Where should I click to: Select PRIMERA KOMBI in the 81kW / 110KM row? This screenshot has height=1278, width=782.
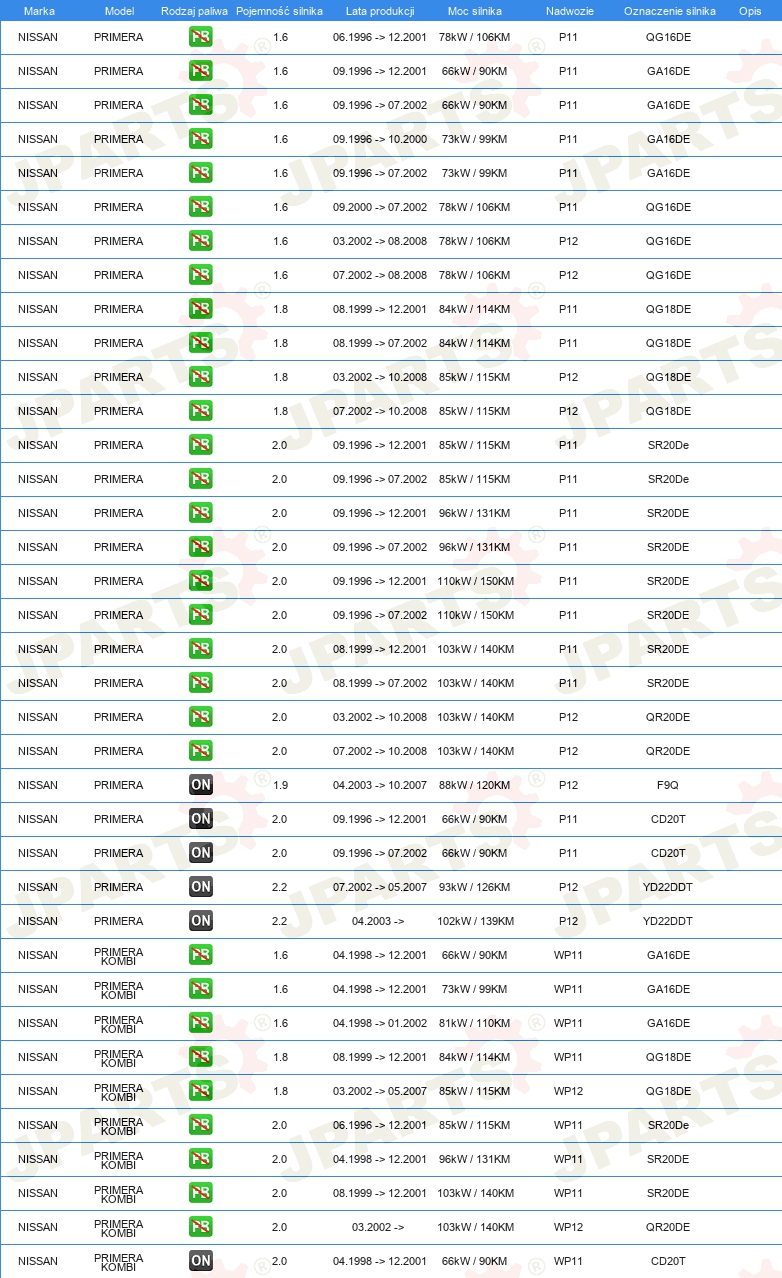119,1024
